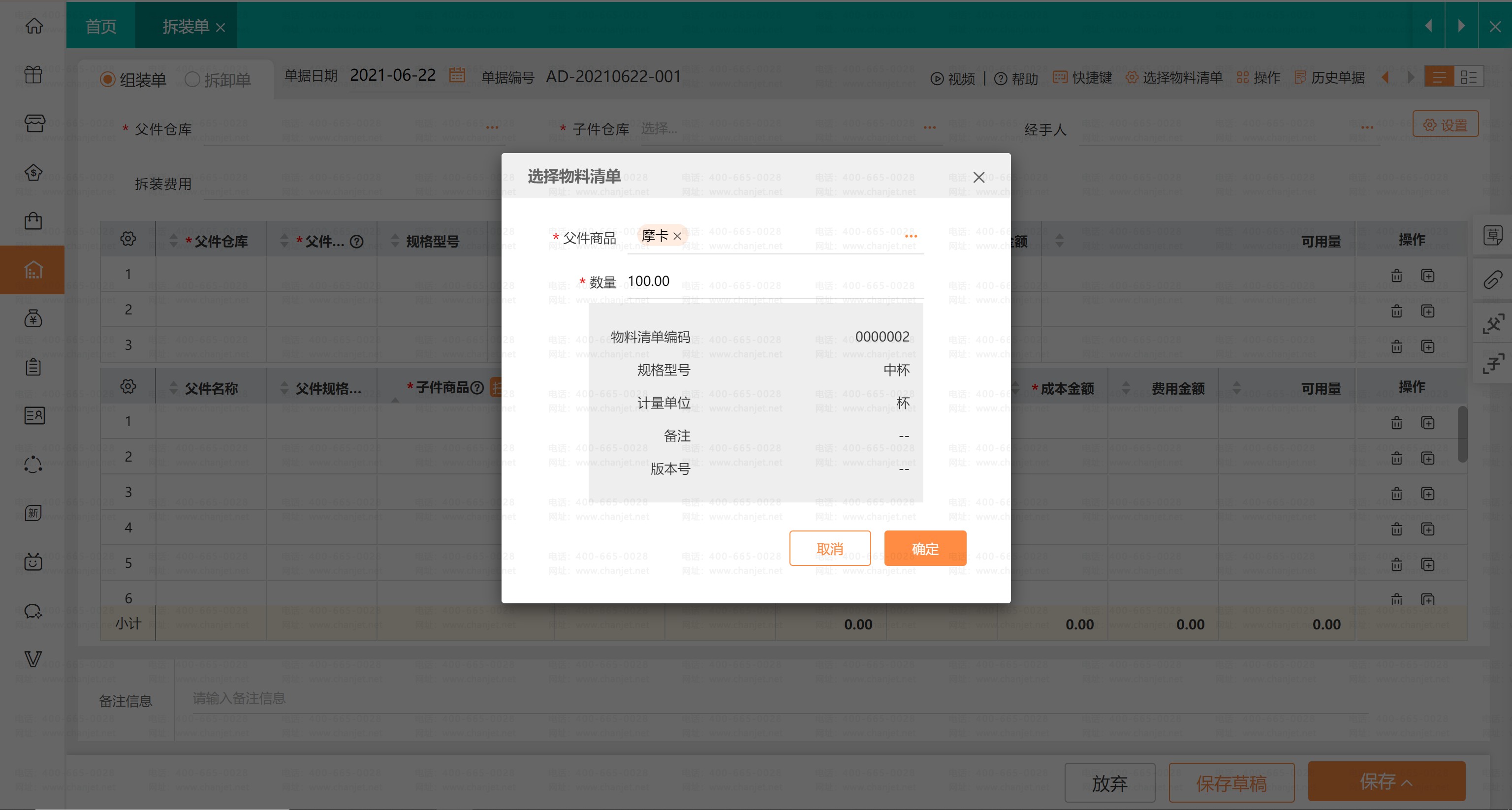
Task: Switch to the 首页 tab
Action: (100, 27)
